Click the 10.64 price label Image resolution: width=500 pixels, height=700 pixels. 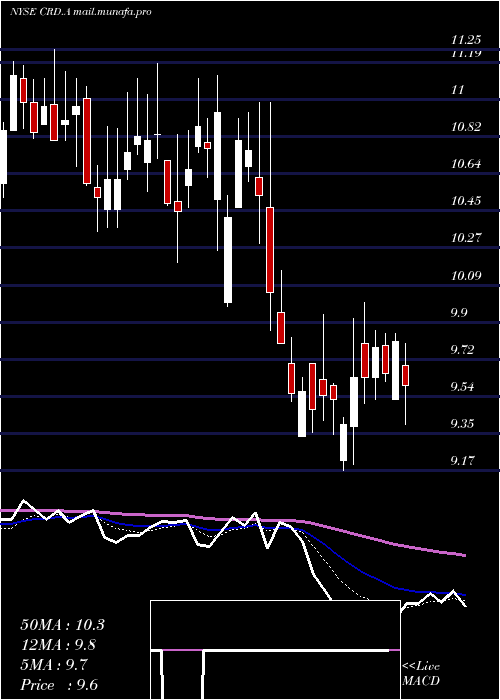click(x=466, y=164)
